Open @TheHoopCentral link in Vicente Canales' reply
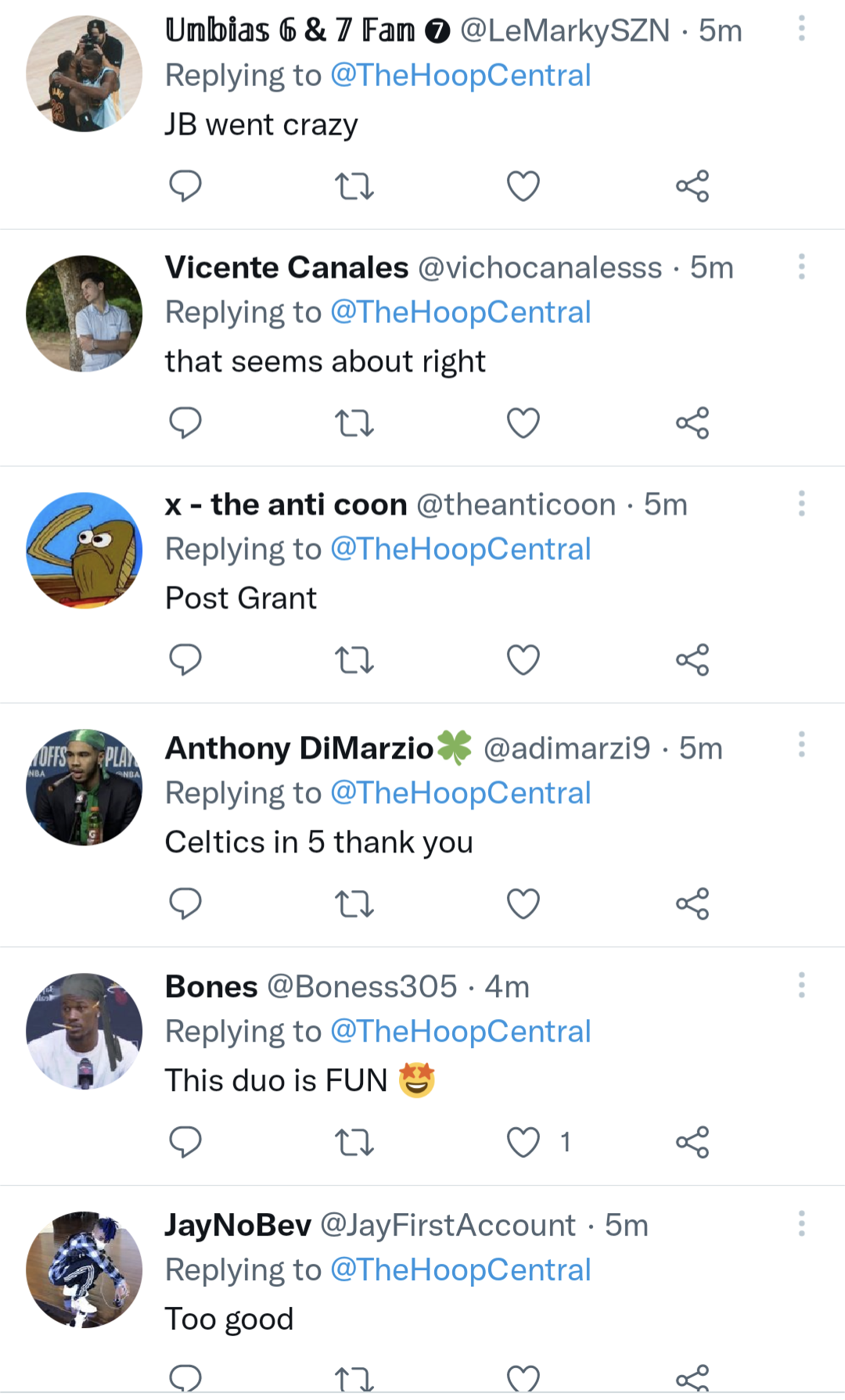The height and width of the screenshot is (1400, 845). coord(460,313)
